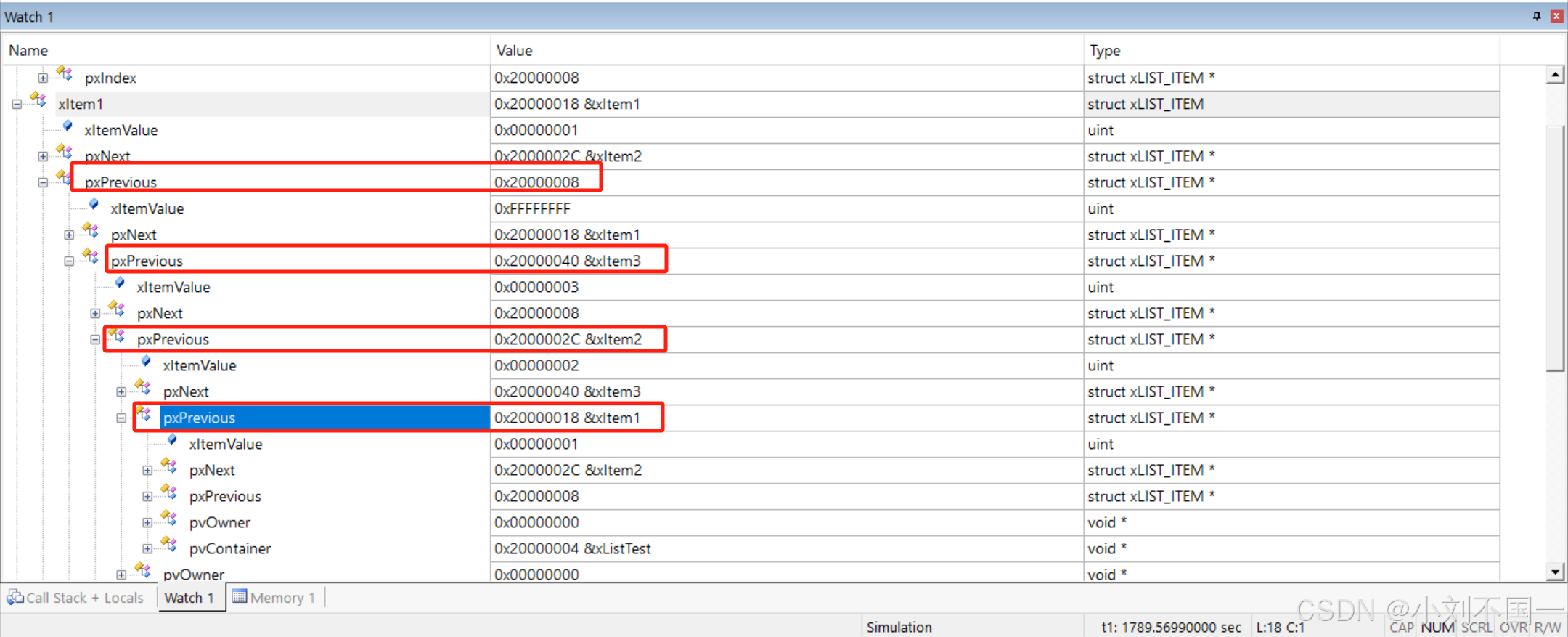Collapse pxPrevious node with value 0x20000008 under xItem1

[x=43, y=182]
